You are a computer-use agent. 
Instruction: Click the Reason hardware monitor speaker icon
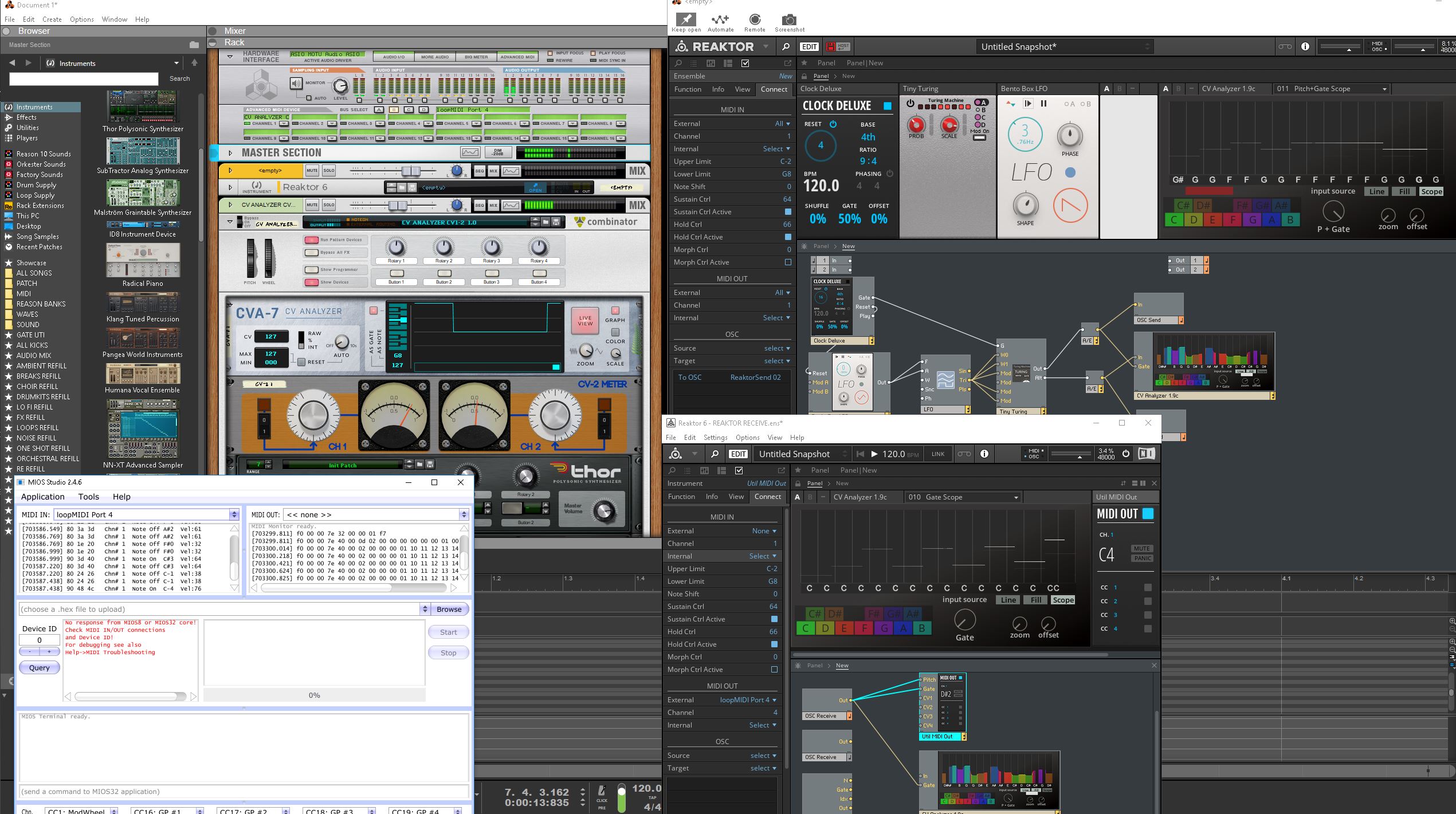(296, 84)
